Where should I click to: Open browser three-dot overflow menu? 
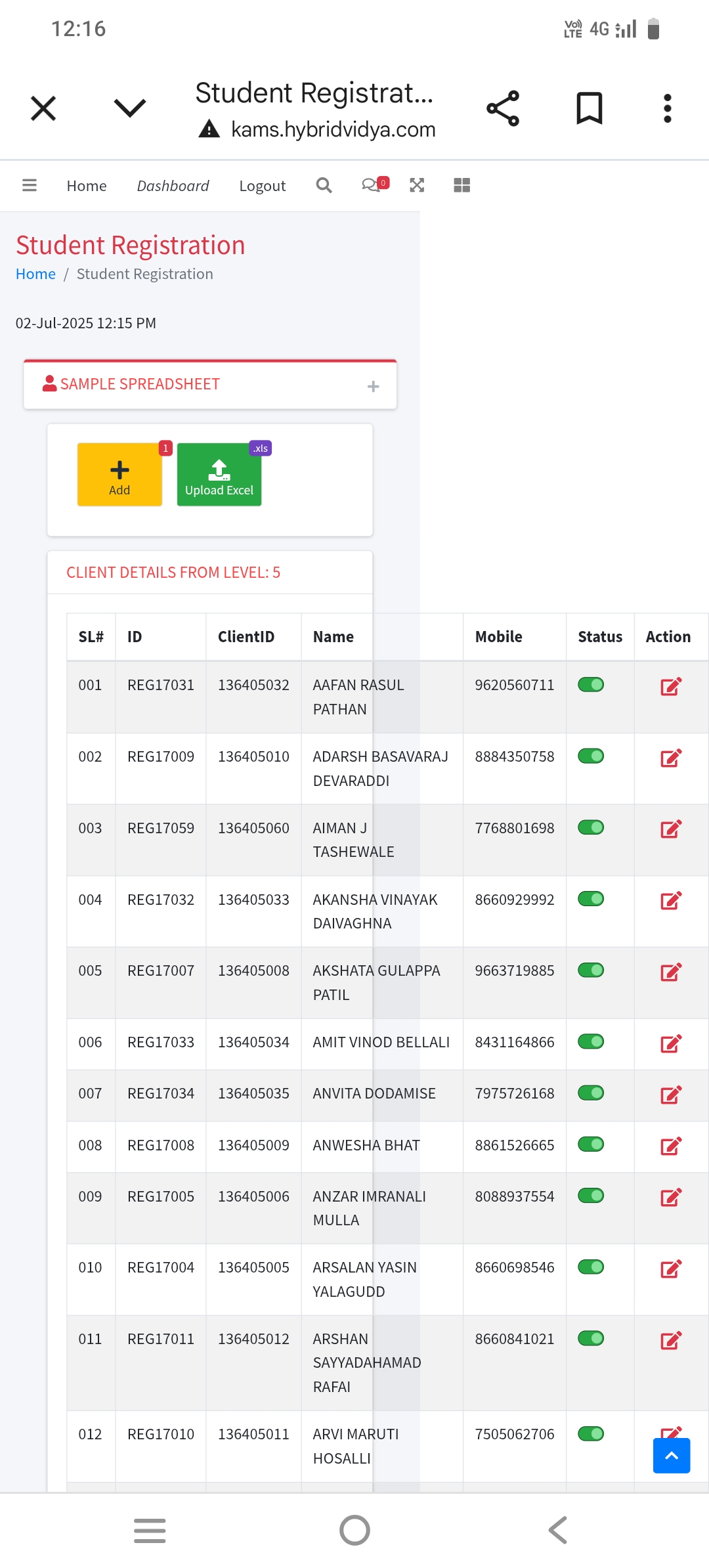[x=668, y=108]
